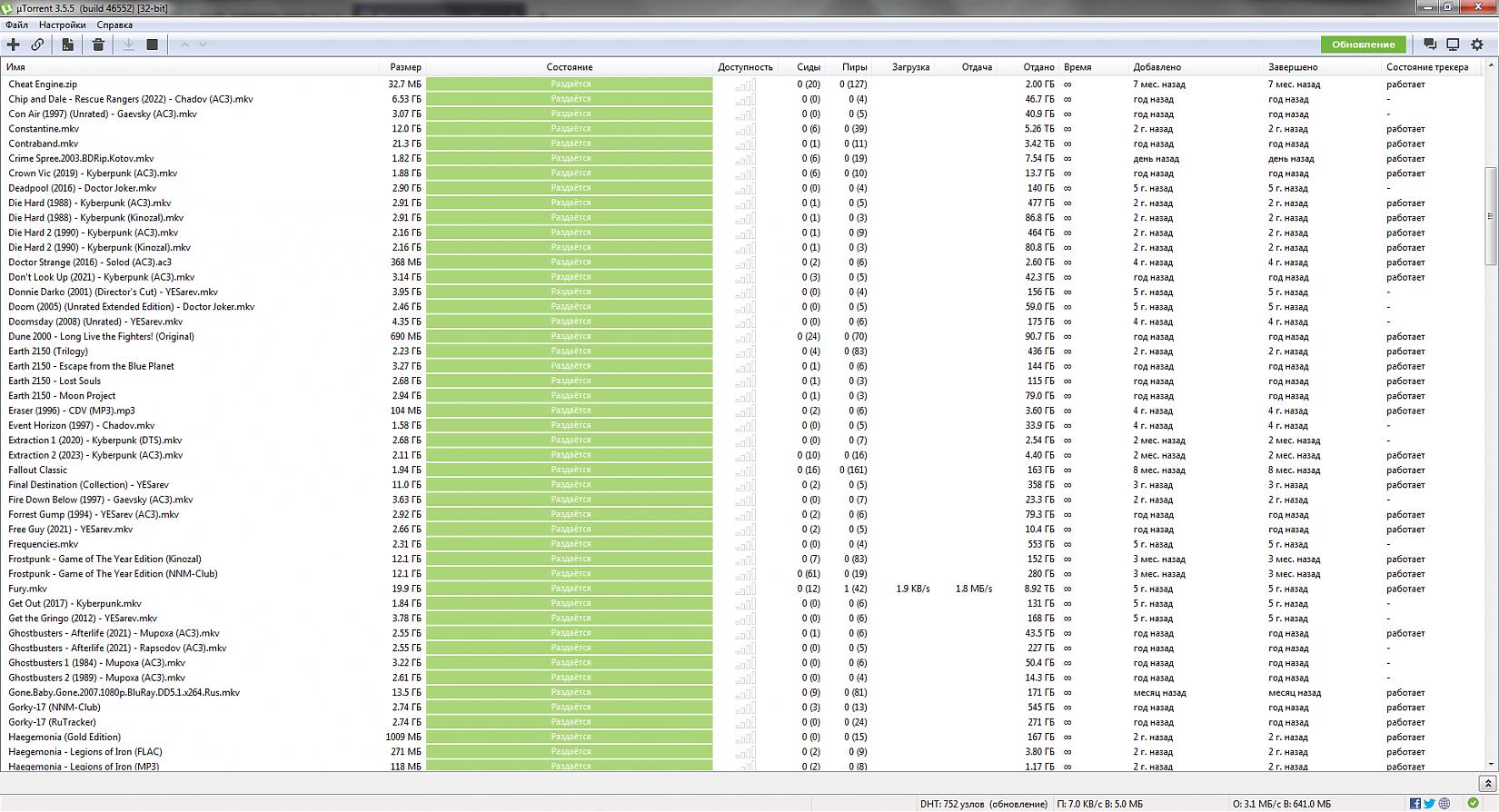Open the Справка menu

point(114,25)
